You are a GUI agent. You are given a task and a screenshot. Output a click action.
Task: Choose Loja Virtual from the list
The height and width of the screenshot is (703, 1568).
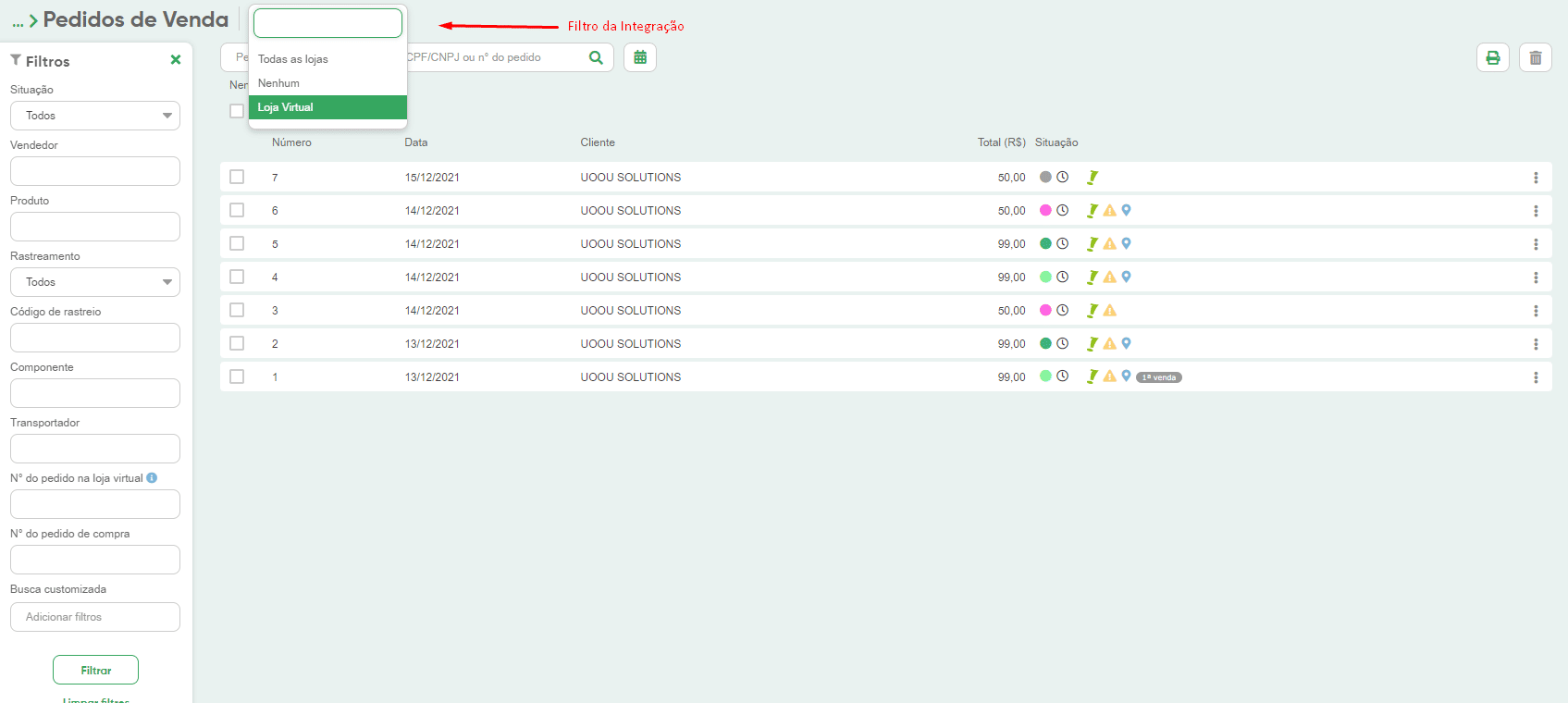(327, 107)
